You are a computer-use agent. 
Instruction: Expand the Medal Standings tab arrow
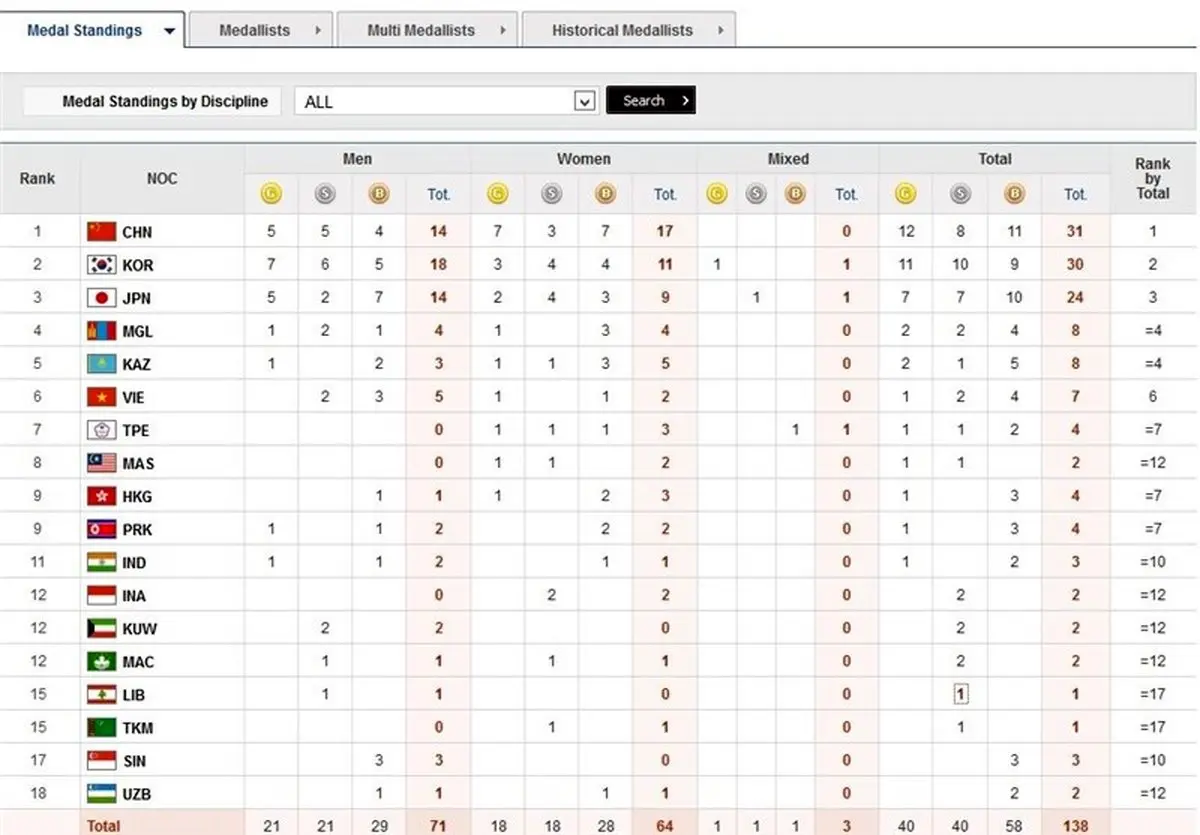[x=169, y=31]
